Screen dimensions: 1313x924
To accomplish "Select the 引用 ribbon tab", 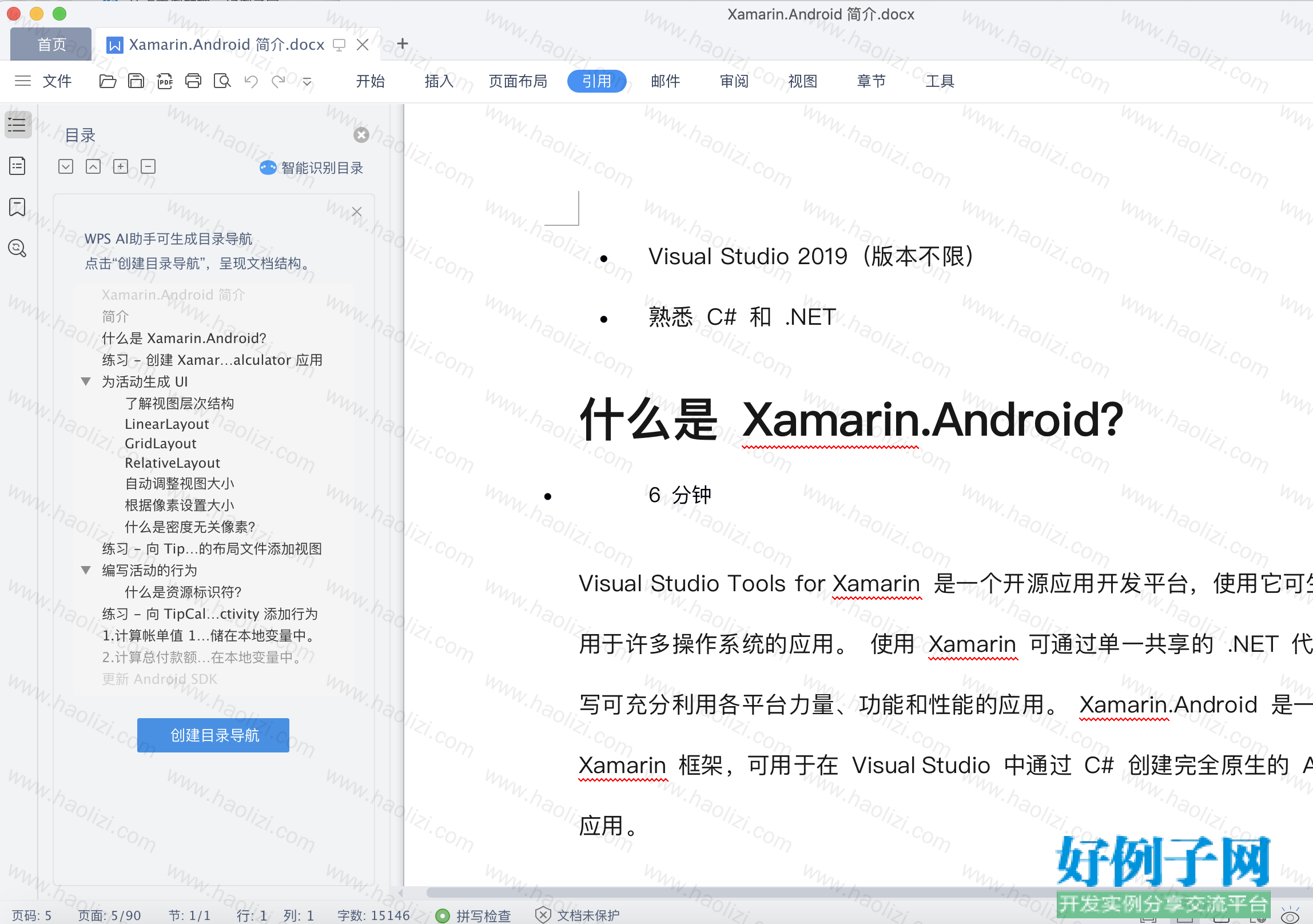I will (x=597, y=81).
